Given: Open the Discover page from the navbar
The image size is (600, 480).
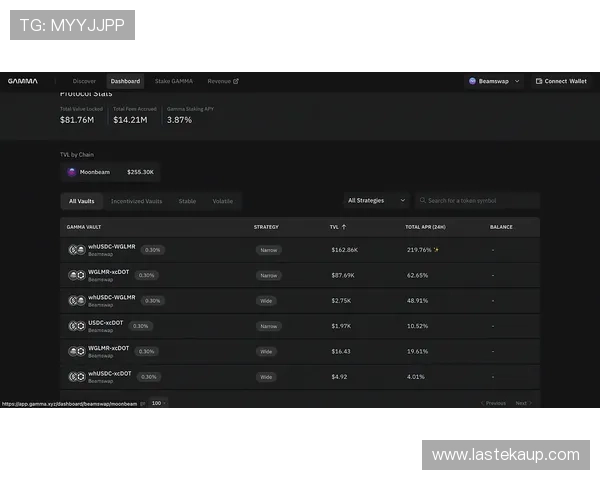Looking at the screenshot, I should click(84, 81).
